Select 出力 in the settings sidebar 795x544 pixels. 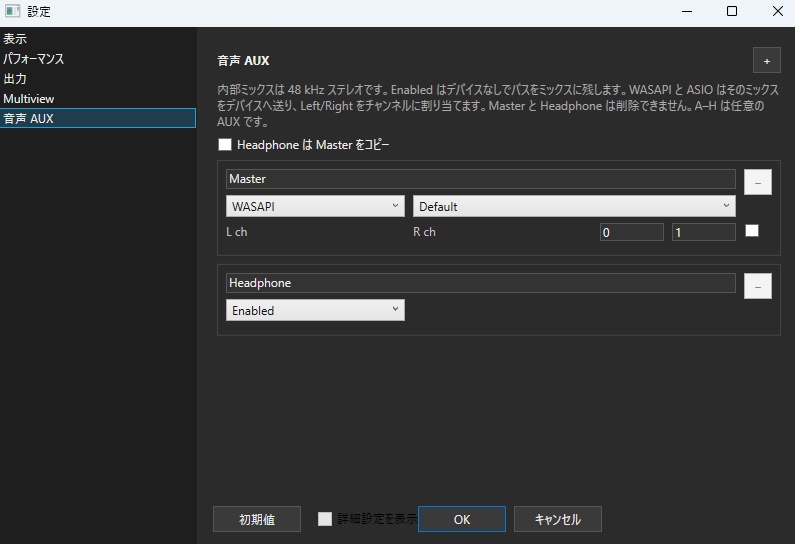coord(98,79)
